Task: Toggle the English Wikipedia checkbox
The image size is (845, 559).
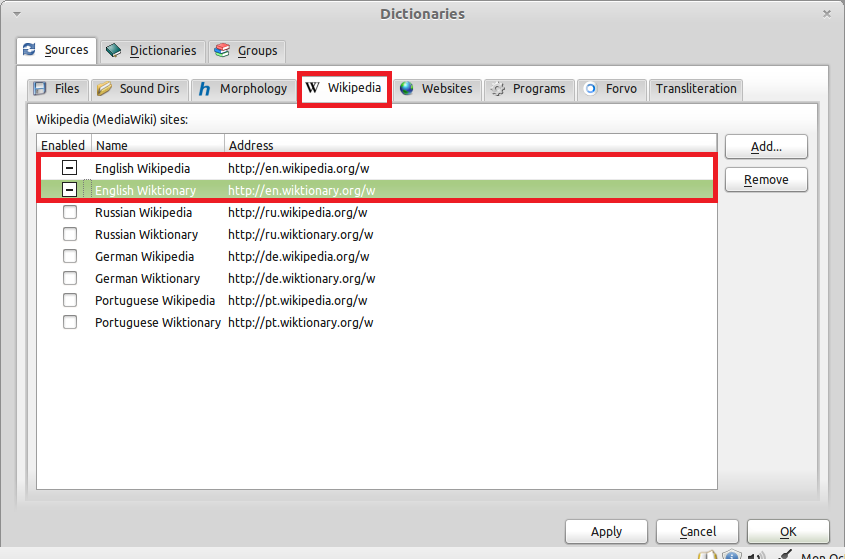Action: [69, 168]
